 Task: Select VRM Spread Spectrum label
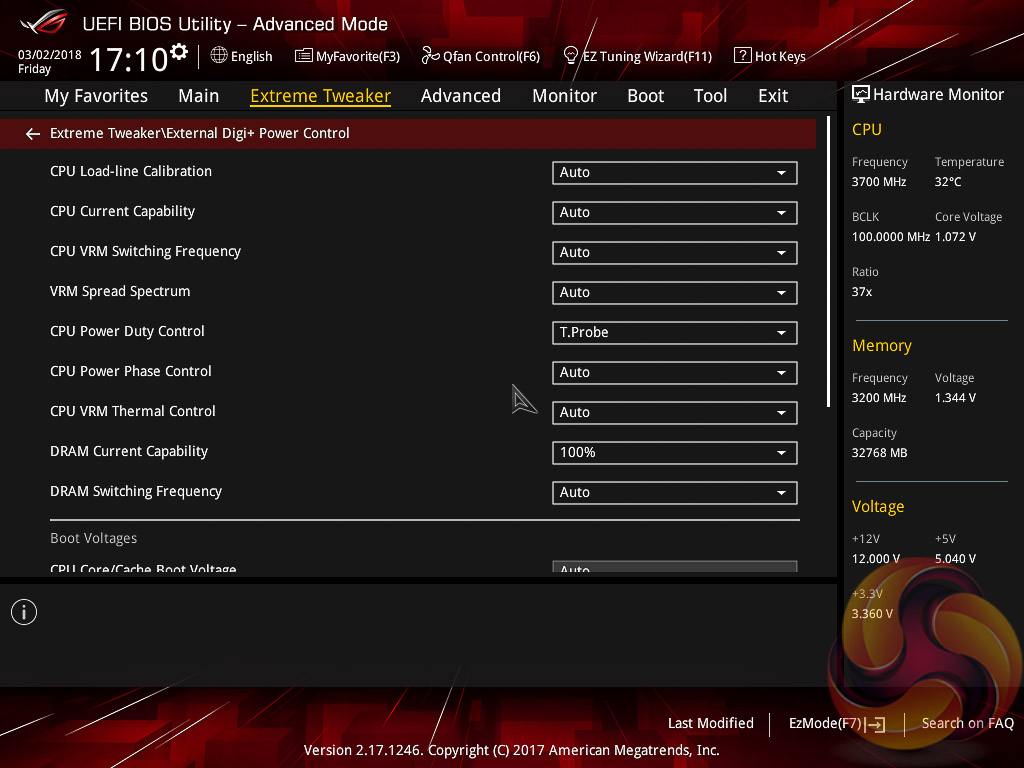tap(120, 291)
